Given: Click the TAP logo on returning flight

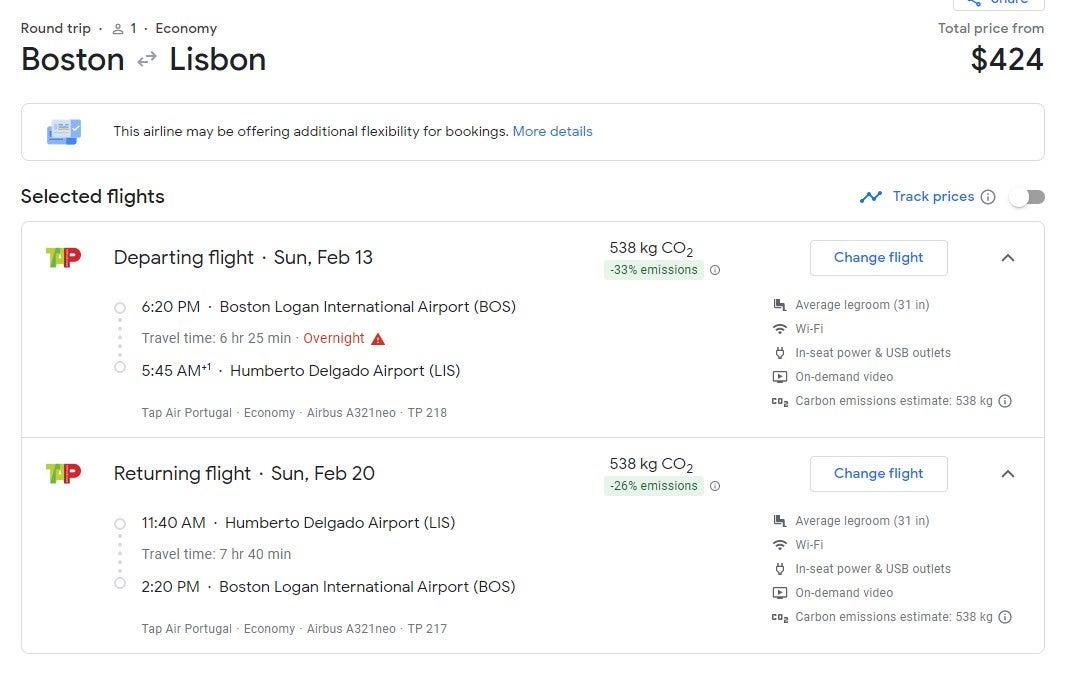Looking at the screenshot, I should (63, 474).
